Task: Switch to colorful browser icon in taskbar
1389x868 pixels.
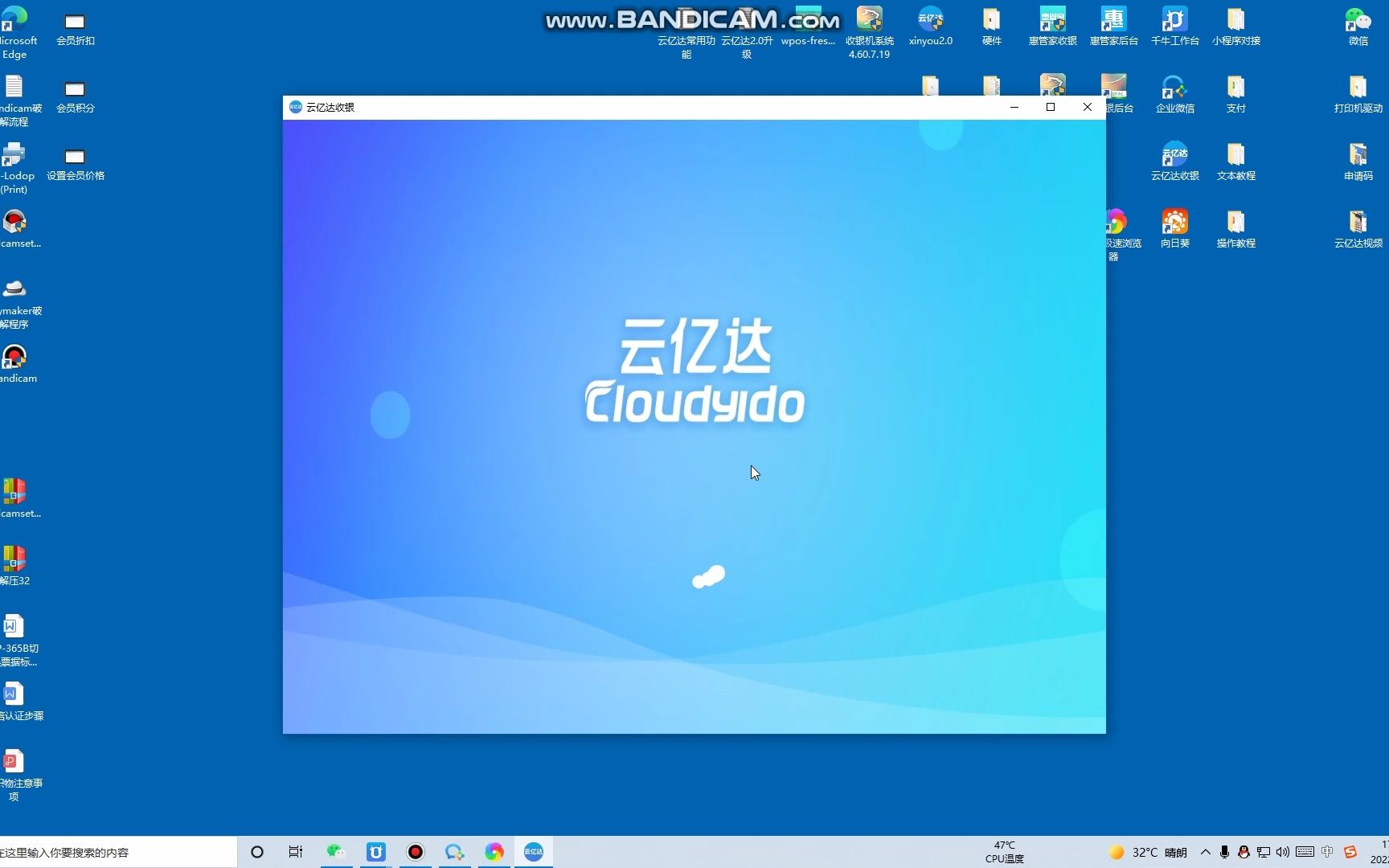Action: 494,852
